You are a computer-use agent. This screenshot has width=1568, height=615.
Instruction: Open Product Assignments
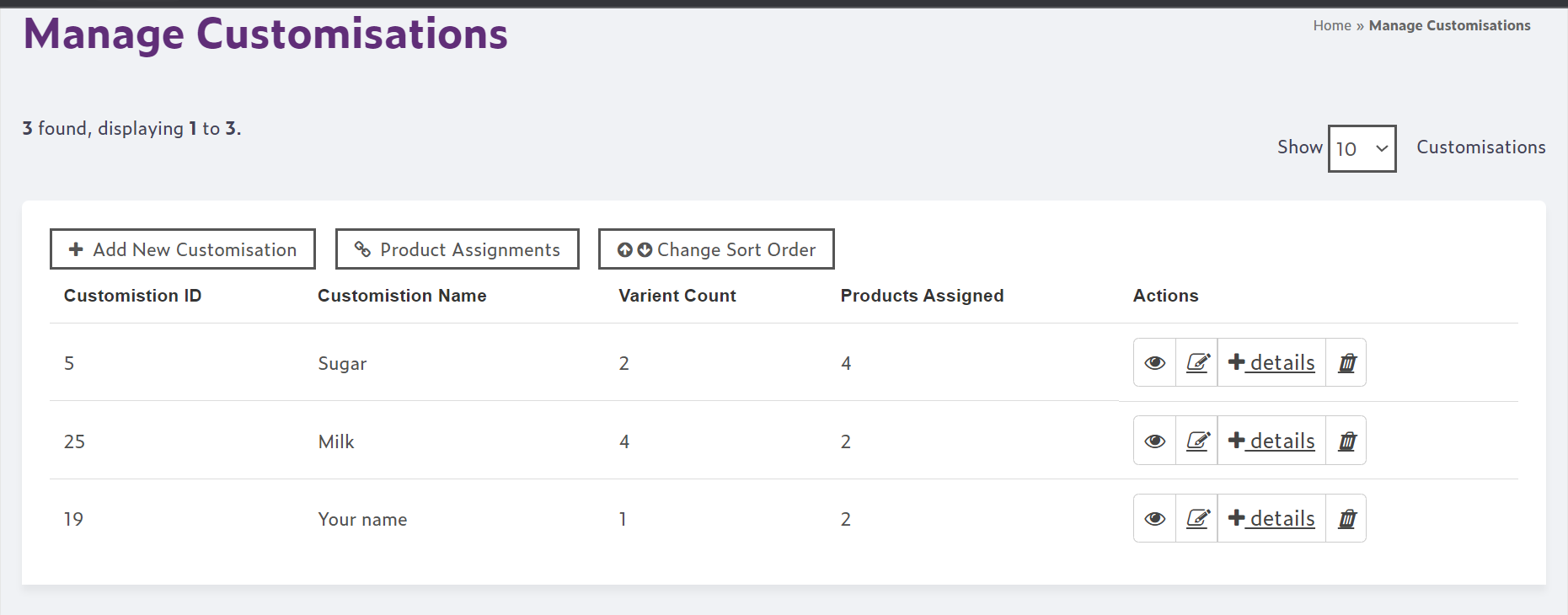coord(458,249)
